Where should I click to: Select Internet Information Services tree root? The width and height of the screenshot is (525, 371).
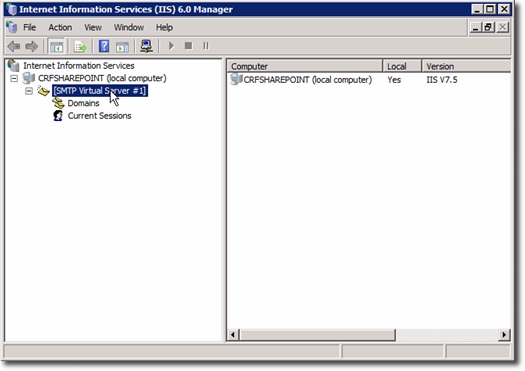click(79, 66)
